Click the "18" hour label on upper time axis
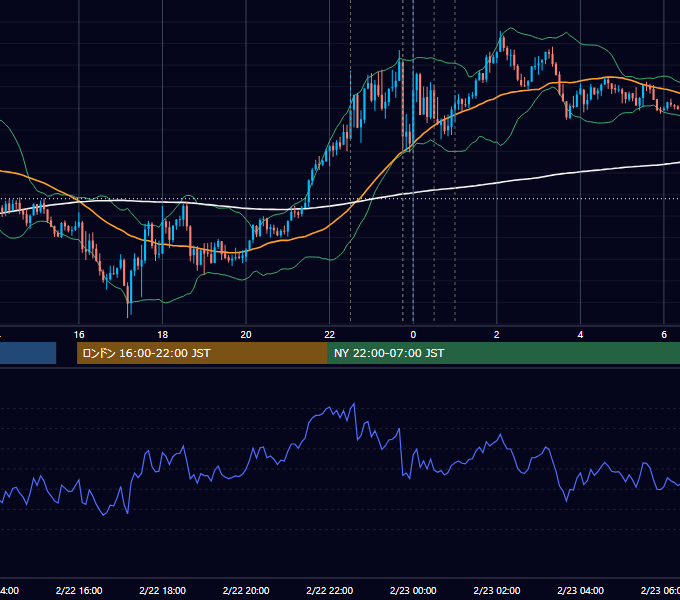680x600 pixels. (x=162, y=335)
